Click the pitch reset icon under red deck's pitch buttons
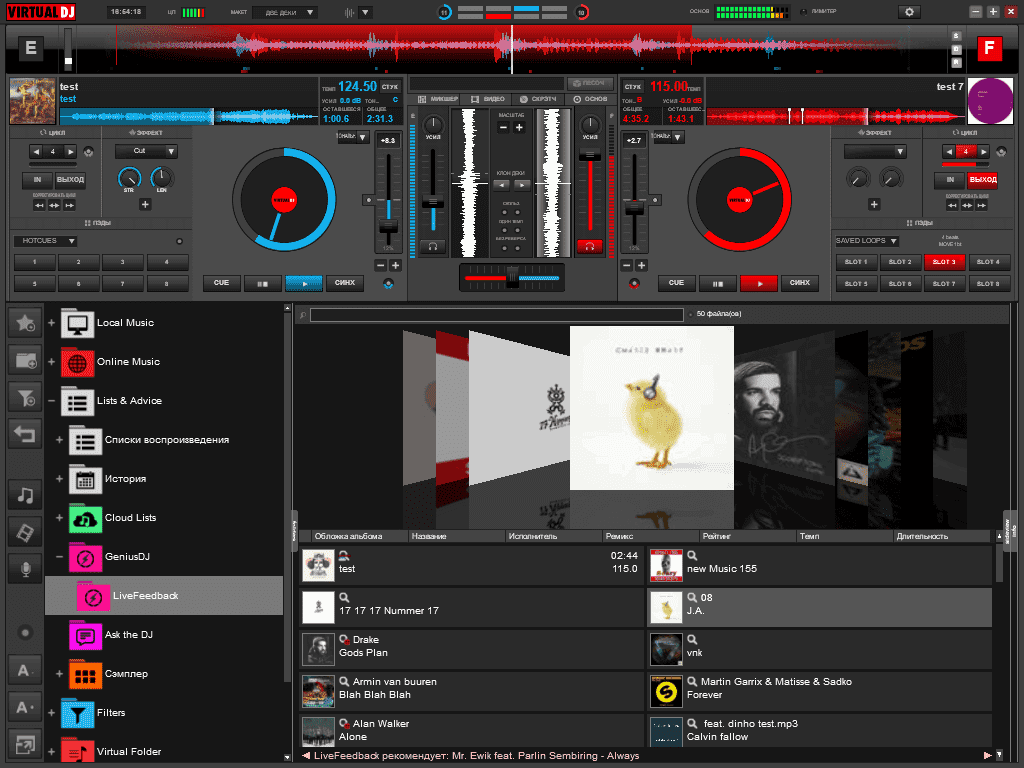This screenshot has width=1024, height=768. tap(634, 283)
